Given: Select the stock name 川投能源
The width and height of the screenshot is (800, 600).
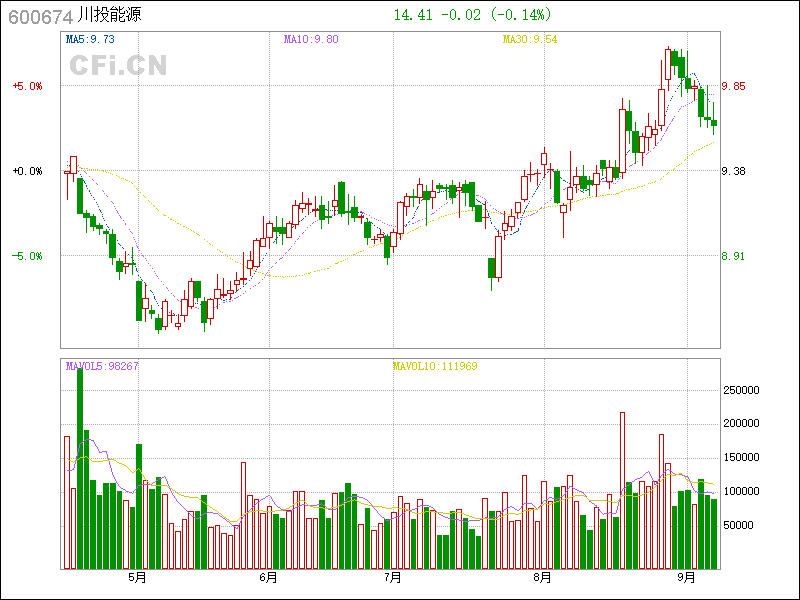Looking at the screenshot, I should pyautogui.click(x=104, y=16).
